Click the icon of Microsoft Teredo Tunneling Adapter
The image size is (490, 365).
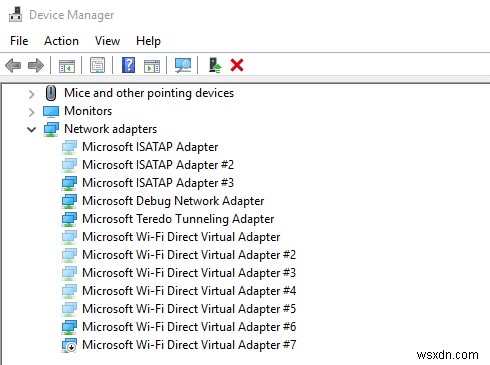(69, 219)
